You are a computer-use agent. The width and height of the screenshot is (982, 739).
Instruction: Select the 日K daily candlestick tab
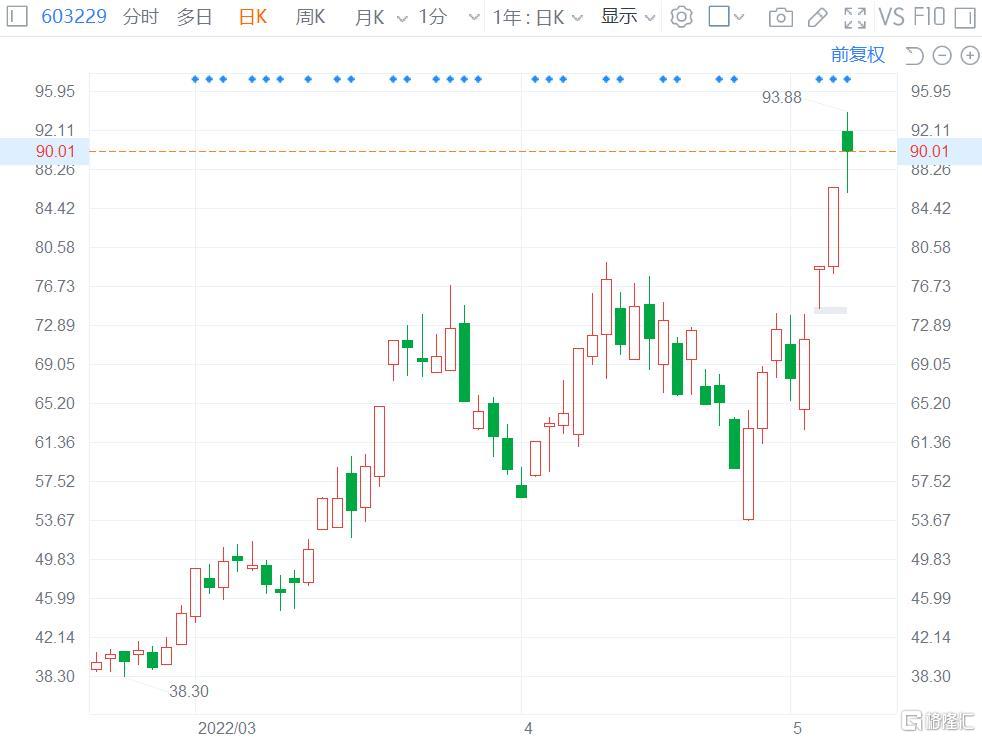point(252,16)
